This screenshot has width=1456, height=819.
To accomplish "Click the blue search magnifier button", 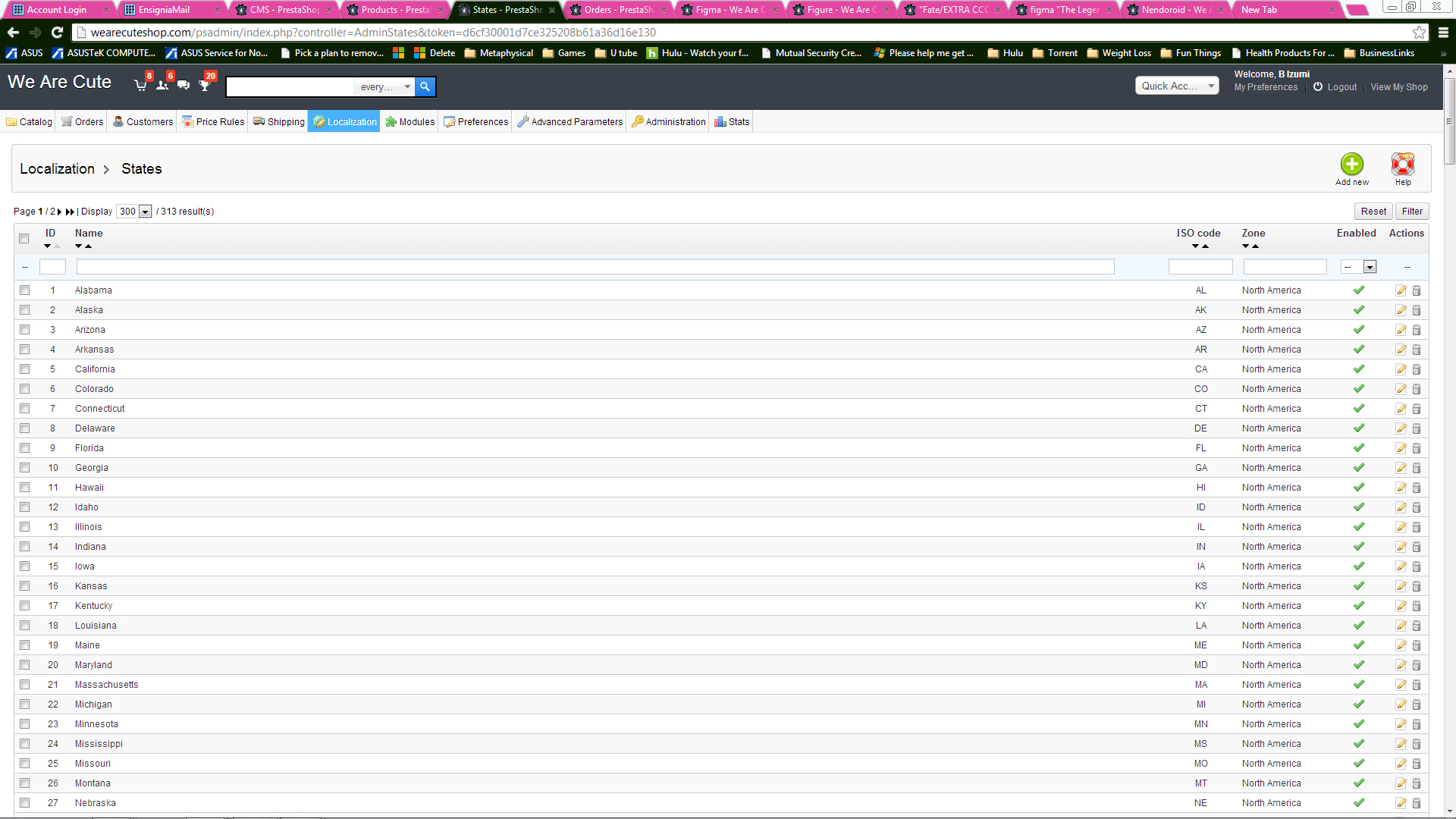I will tap(425, 86).
